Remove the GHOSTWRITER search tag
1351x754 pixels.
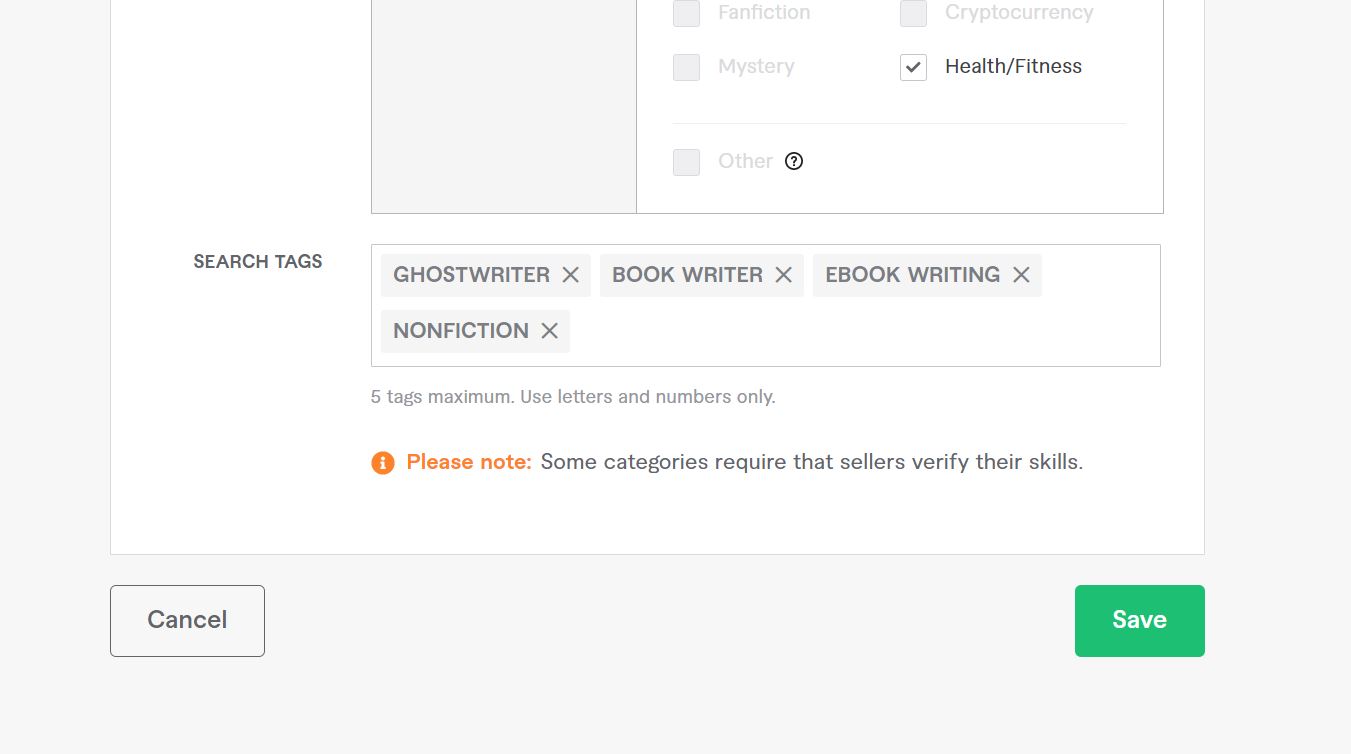click(x=570, y=275)
